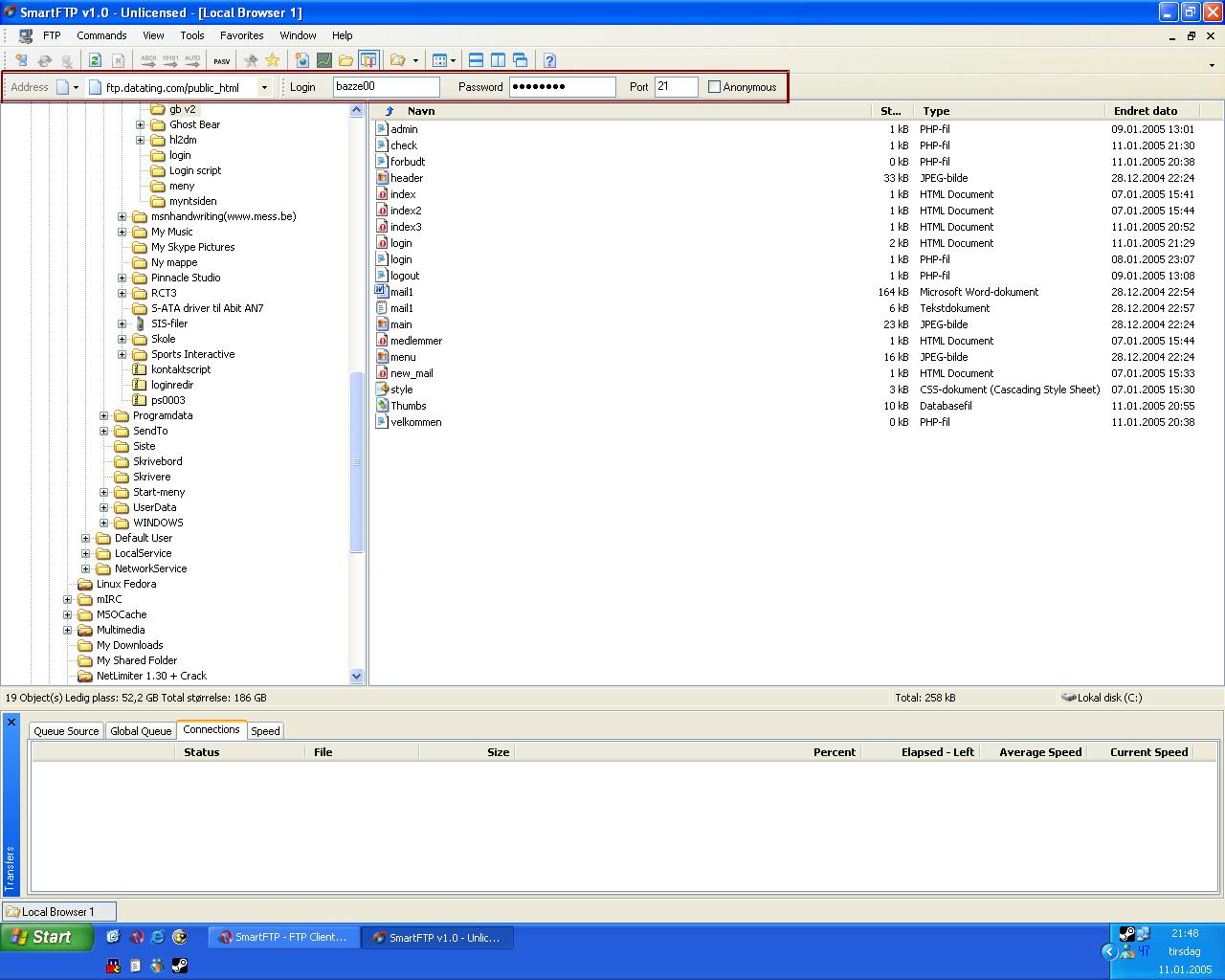The image size is (1225, 980).
Task: Click the Steam tray icon near the clock
Action: click(x=1126, y=934)
